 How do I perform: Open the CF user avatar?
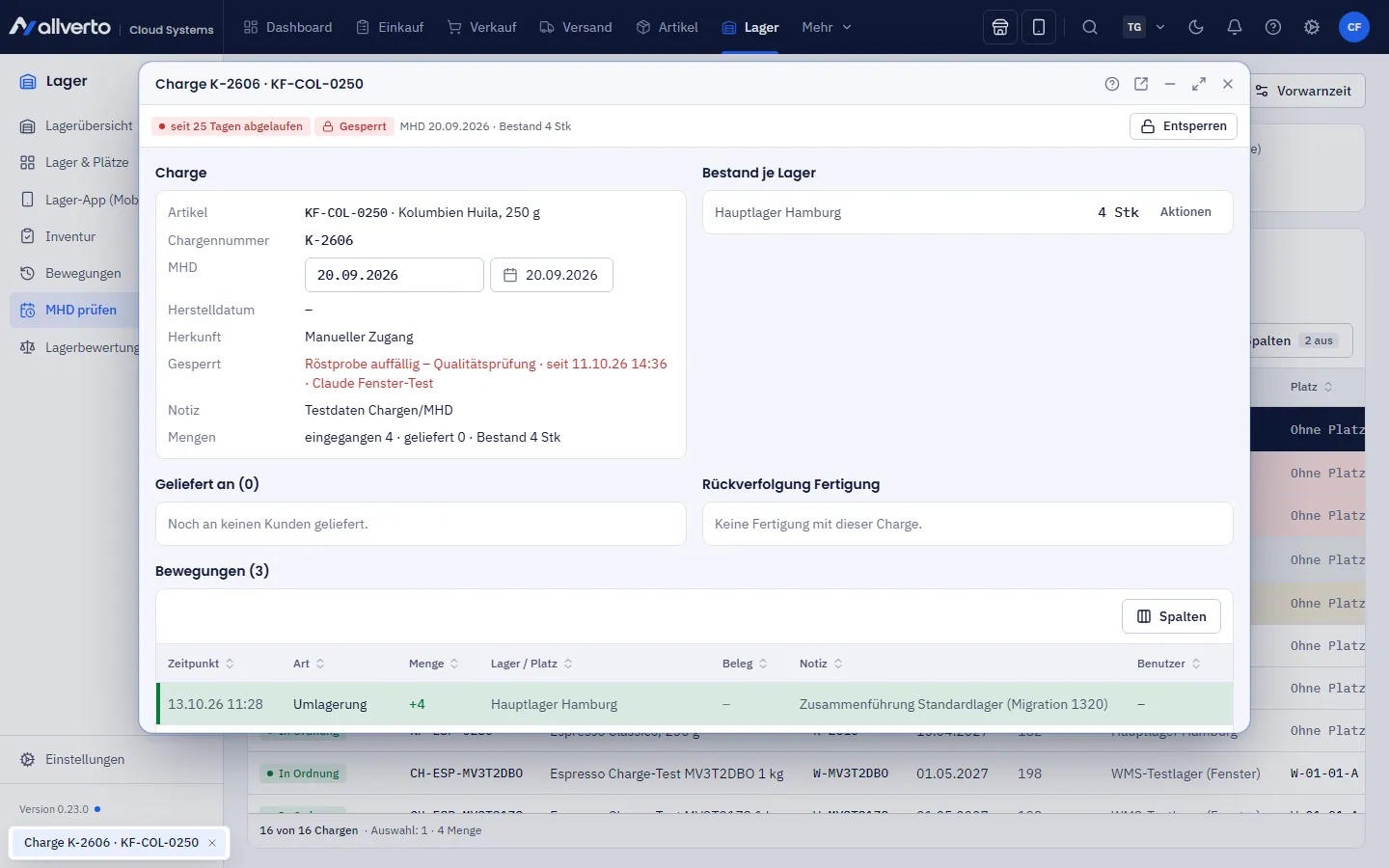tap(1354, 27)
